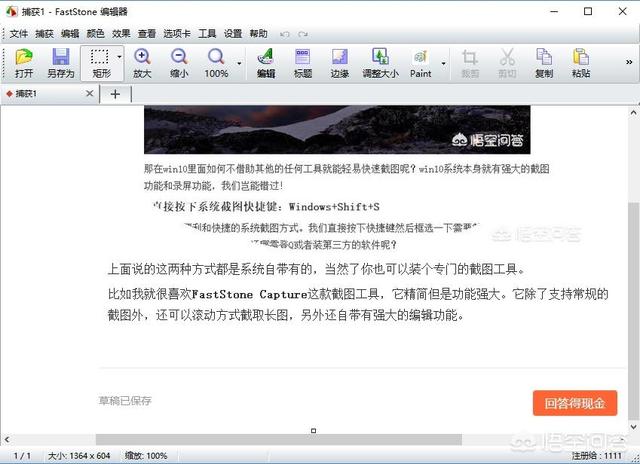This screenshot has width=640, height=464.
Task: Open the 捕获 menu
Action: [44, 34]
